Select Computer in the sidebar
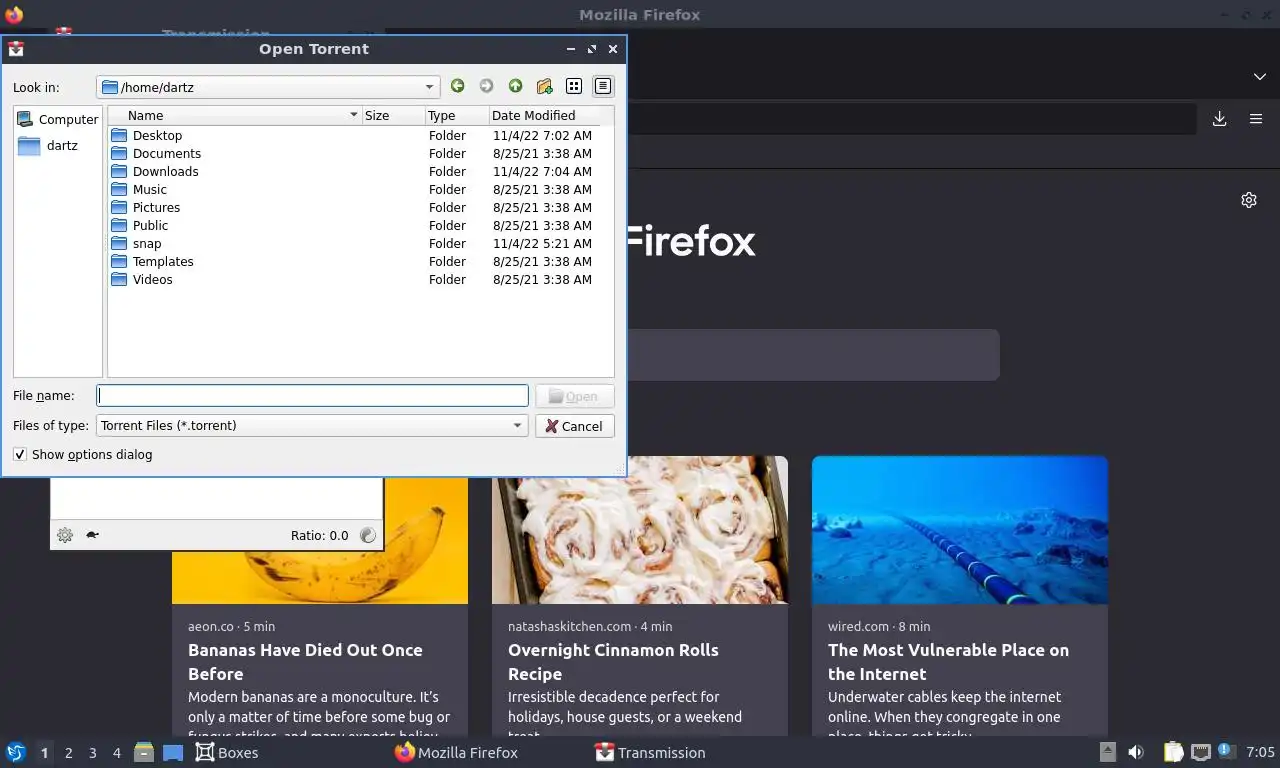The image size is (1280, 768). (x=58, y=119)
